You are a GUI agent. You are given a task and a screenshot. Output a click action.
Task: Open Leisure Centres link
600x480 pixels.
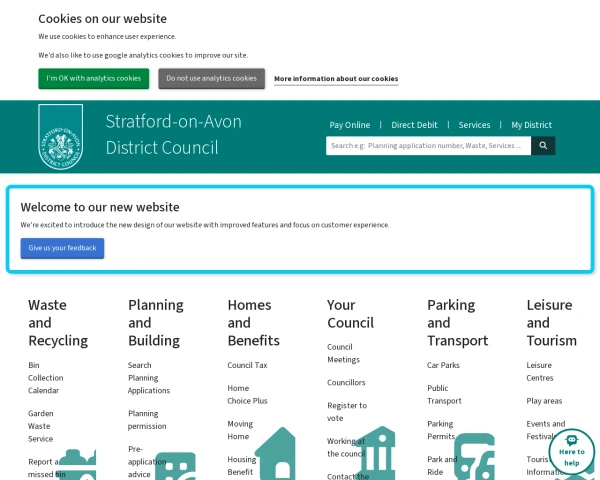(540, 372)
